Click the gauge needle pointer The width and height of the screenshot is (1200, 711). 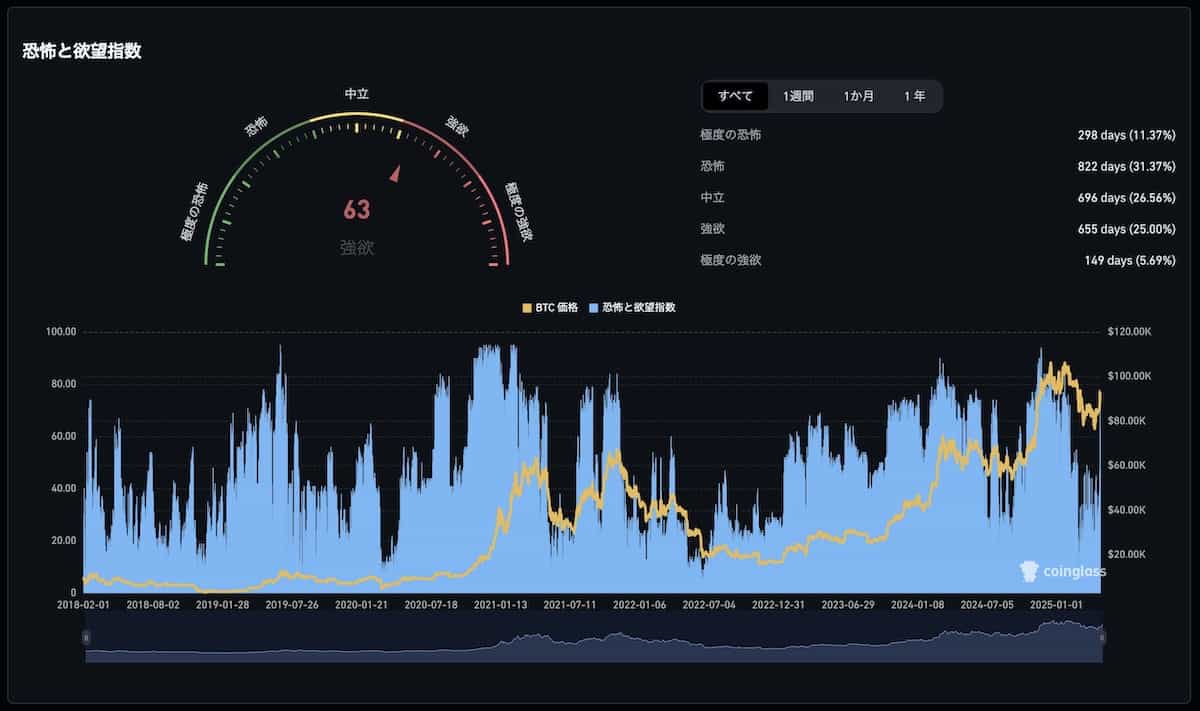pyautogui.click(x=396, y=173)
